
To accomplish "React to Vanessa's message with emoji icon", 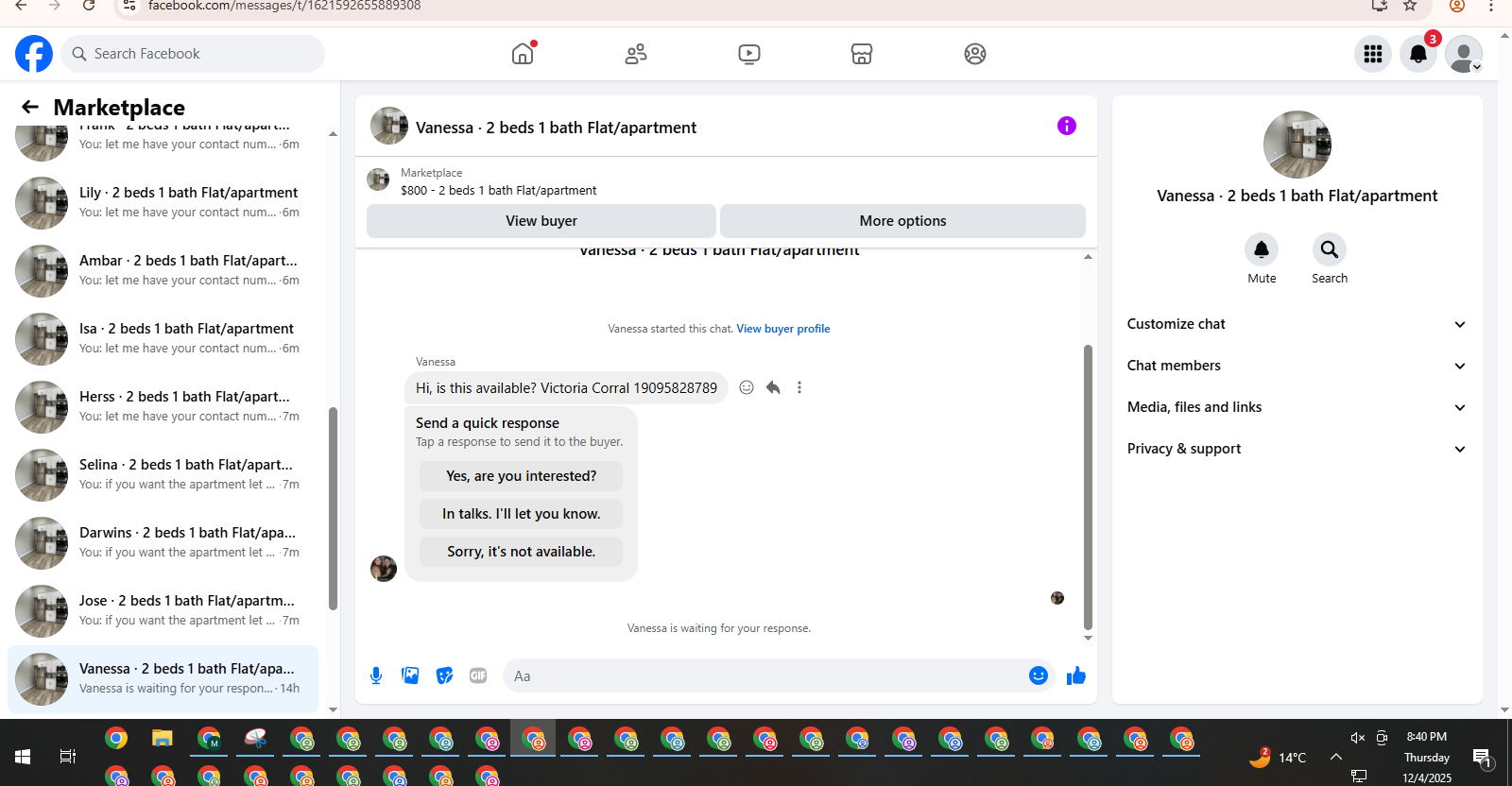I will tap(747, 387).
